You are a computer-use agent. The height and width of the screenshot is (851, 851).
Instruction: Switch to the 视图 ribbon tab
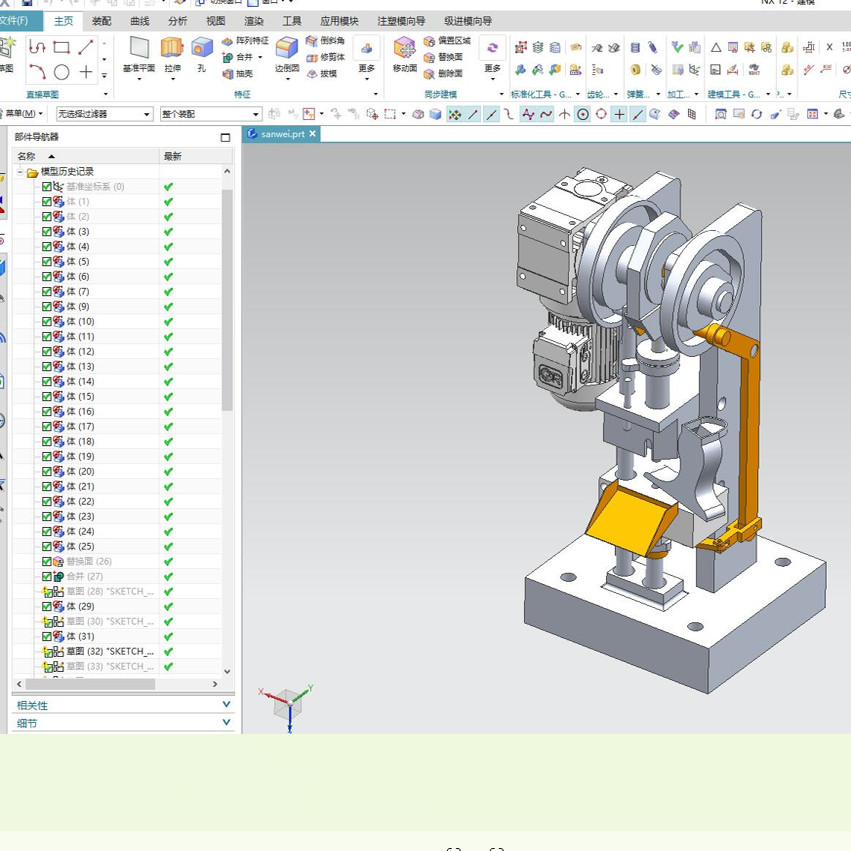pos(215,21)
